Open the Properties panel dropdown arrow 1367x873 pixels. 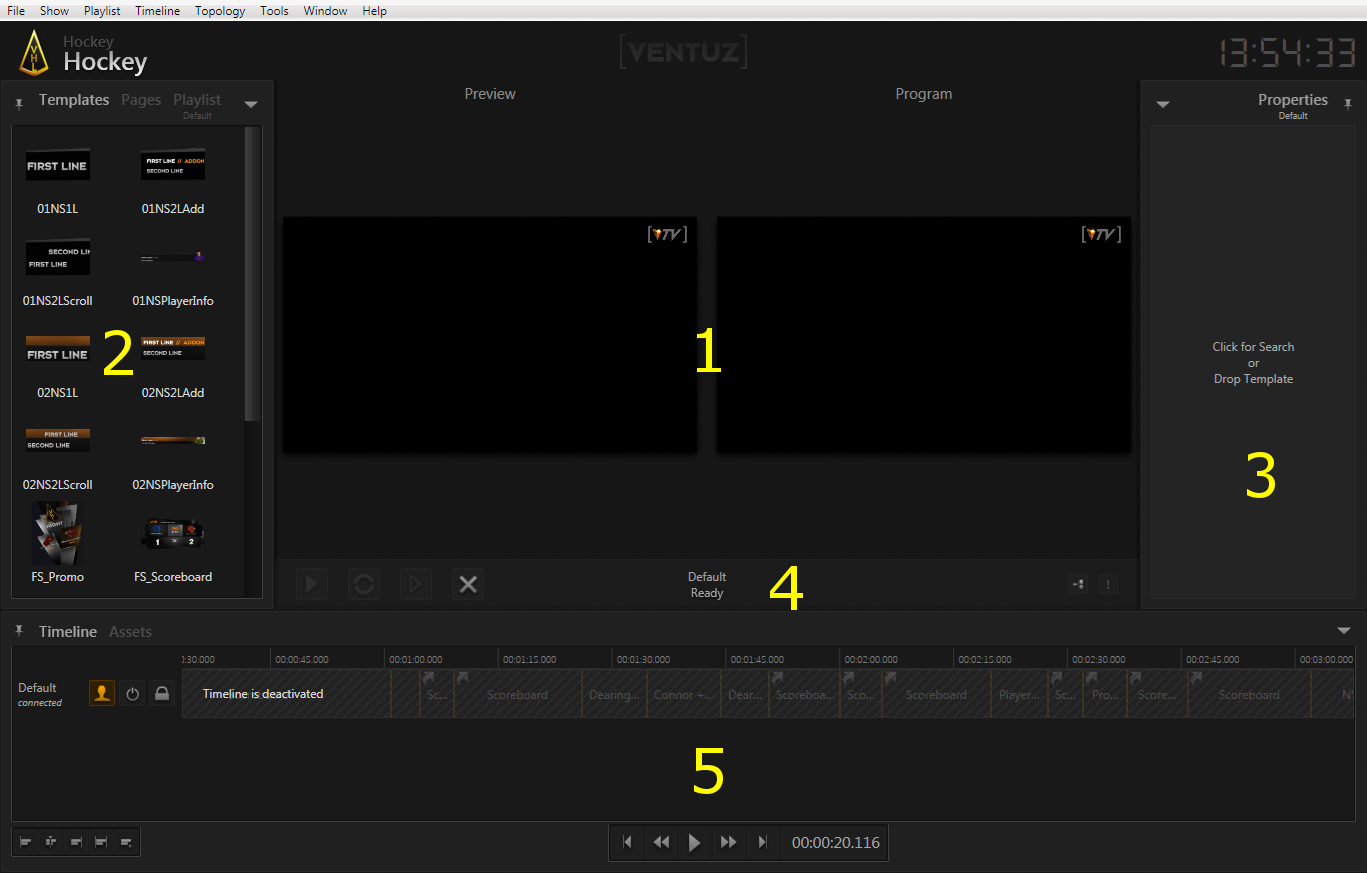1163,104
